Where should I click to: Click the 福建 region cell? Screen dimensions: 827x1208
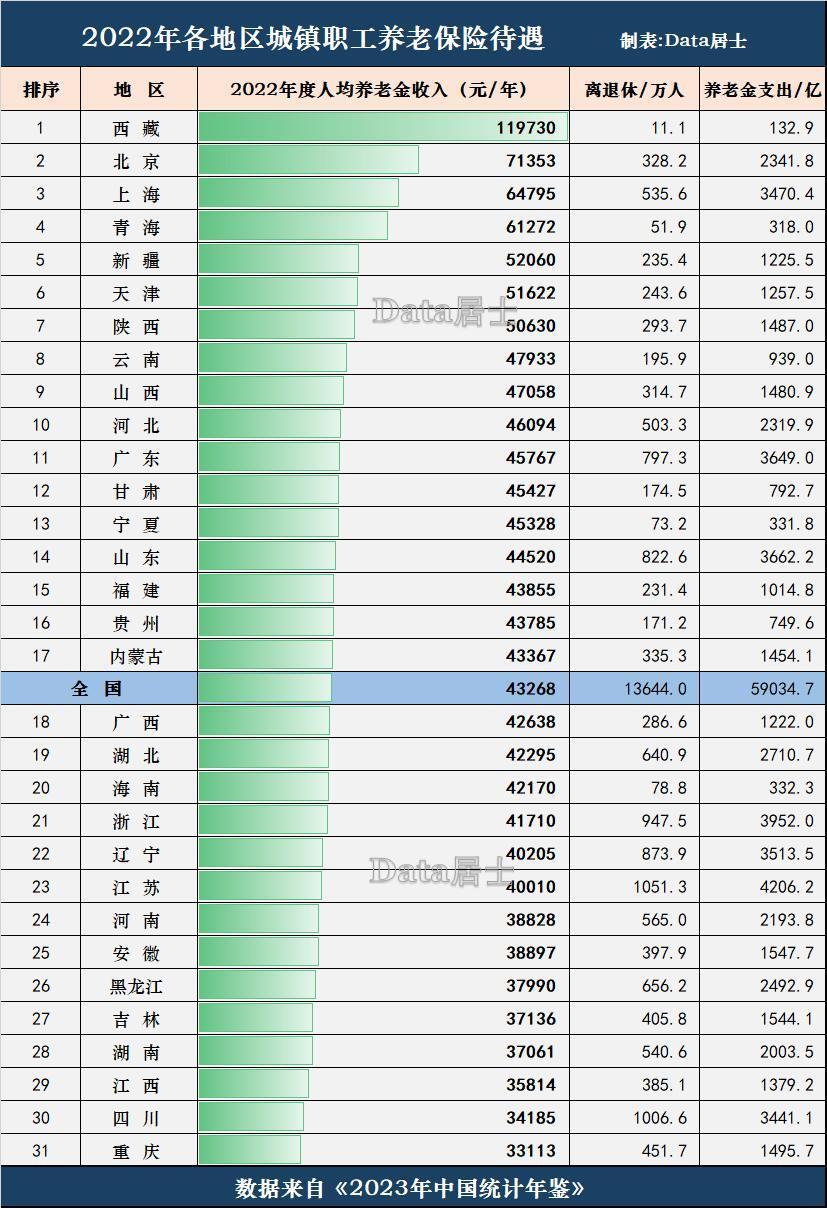point(138,590)
